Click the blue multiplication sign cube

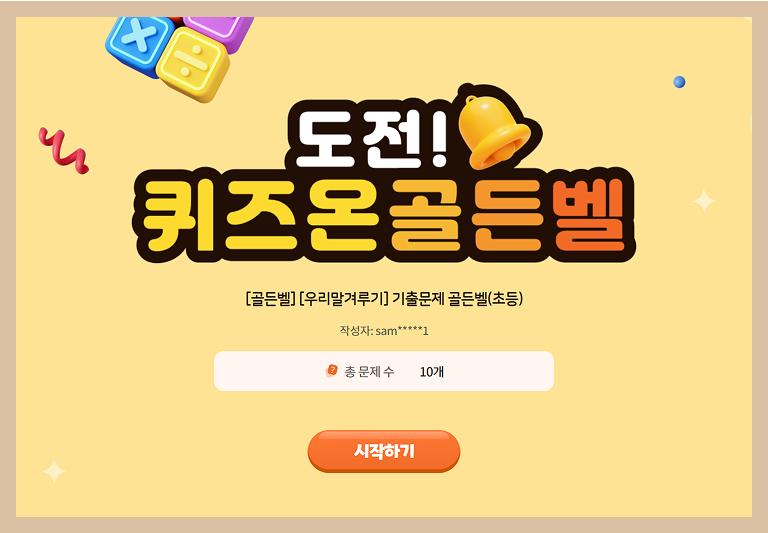[x=139, y=43]
